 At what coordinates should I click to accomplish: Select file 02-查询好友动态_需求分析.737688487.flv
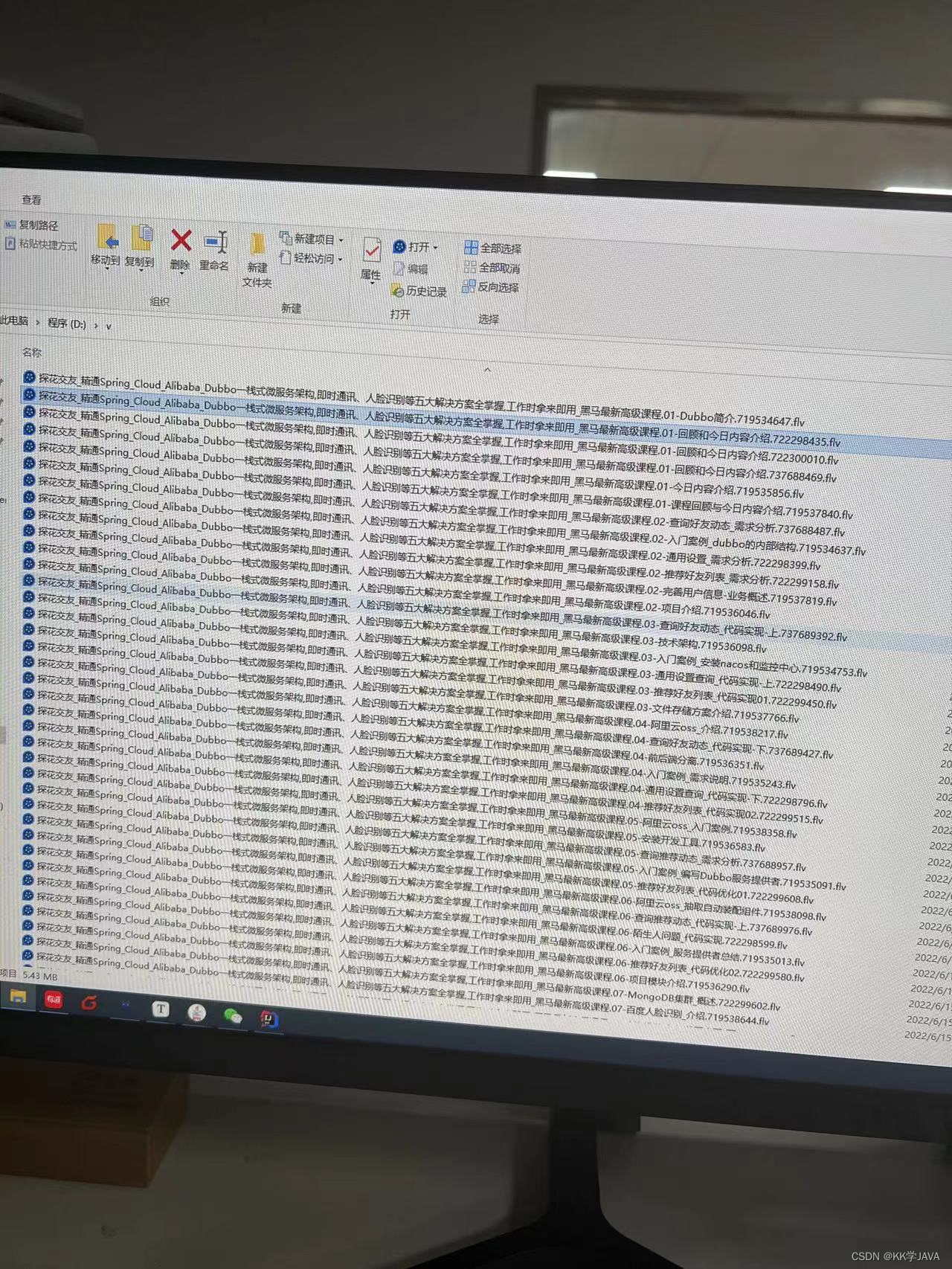click(434, 505)
